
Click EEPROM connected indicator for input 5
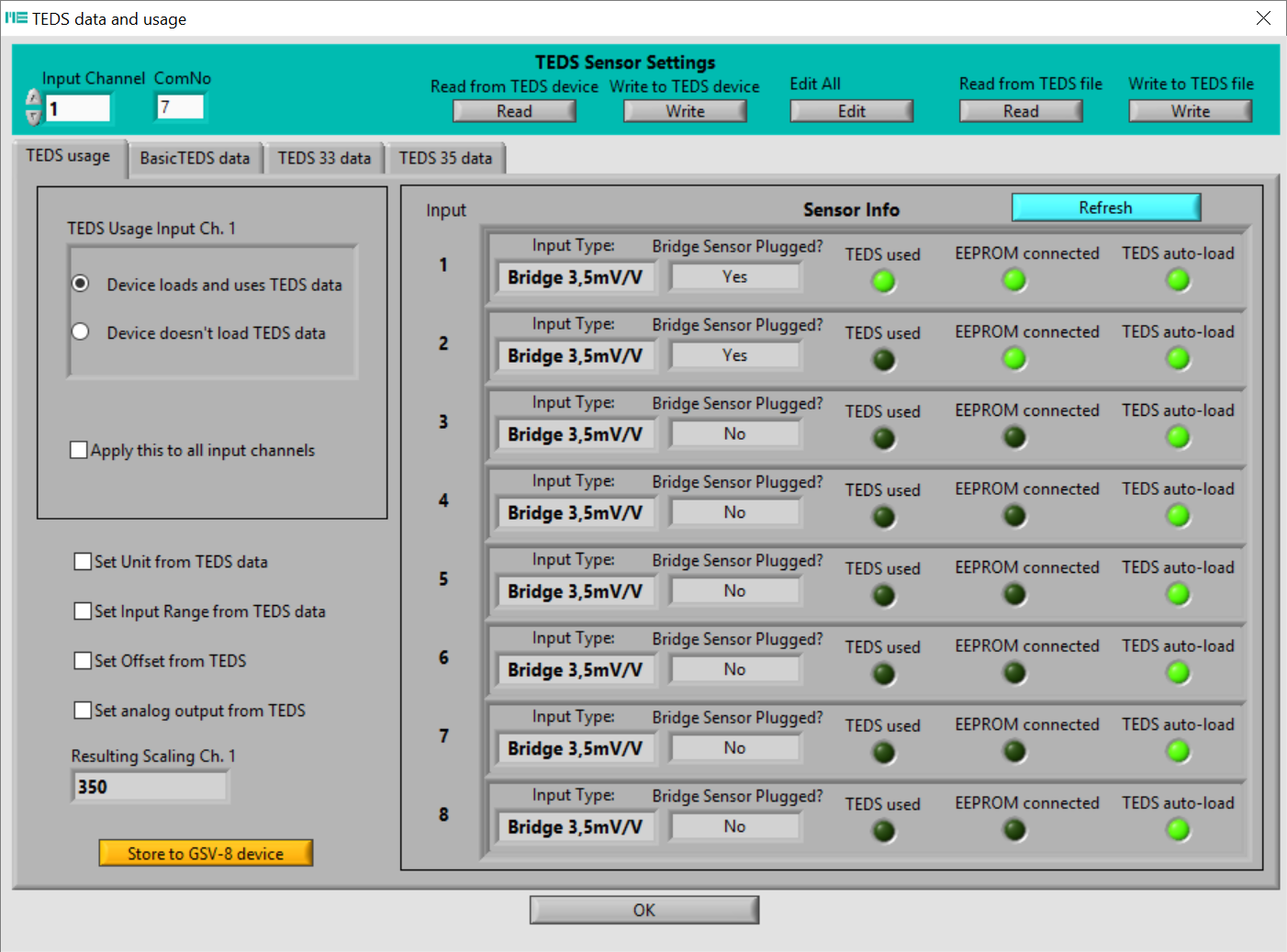(x=1014, y=595)
